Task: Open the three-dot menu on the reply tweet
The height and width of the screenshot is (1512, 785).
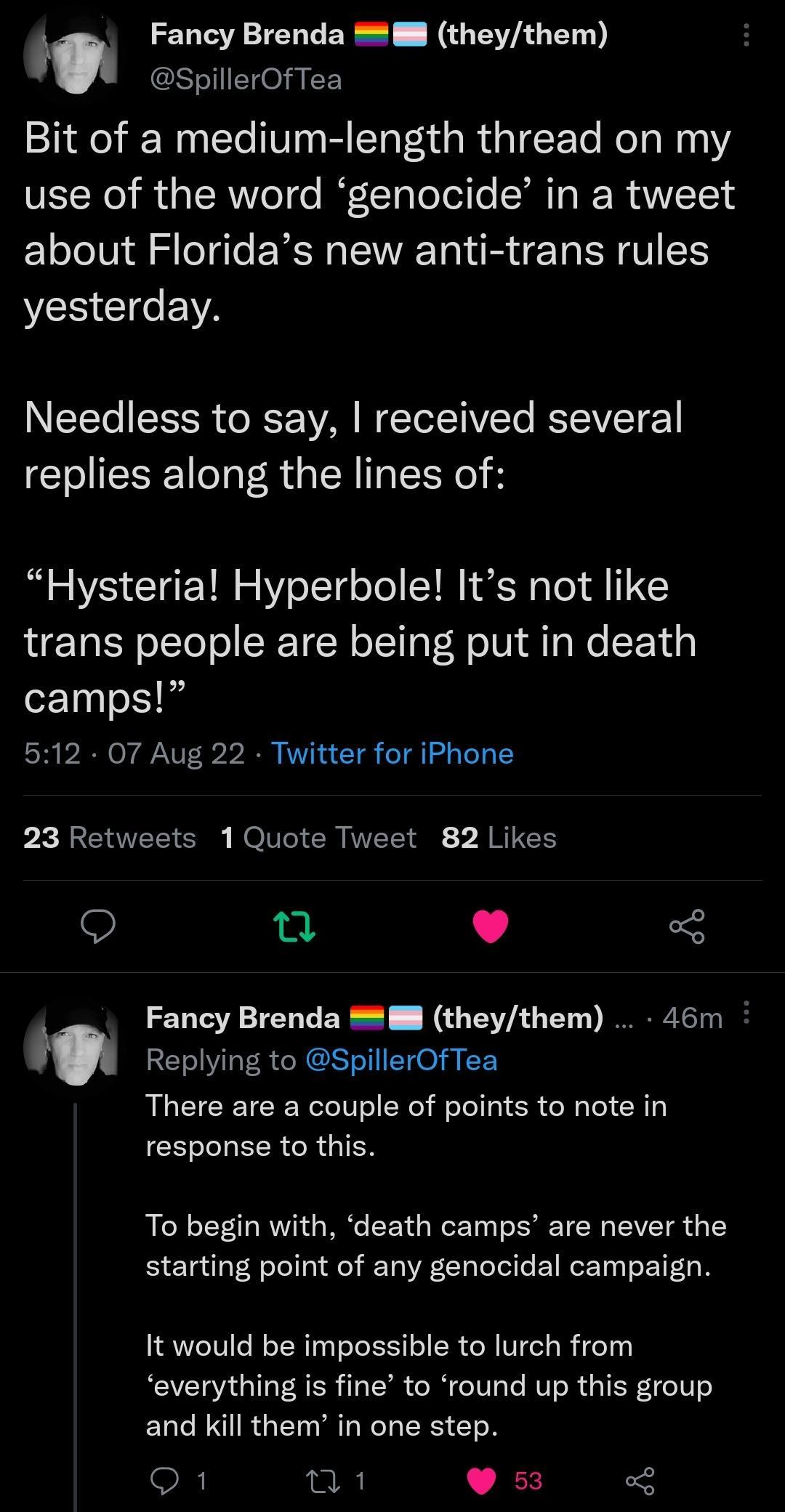Action: tap(746, 1014)
